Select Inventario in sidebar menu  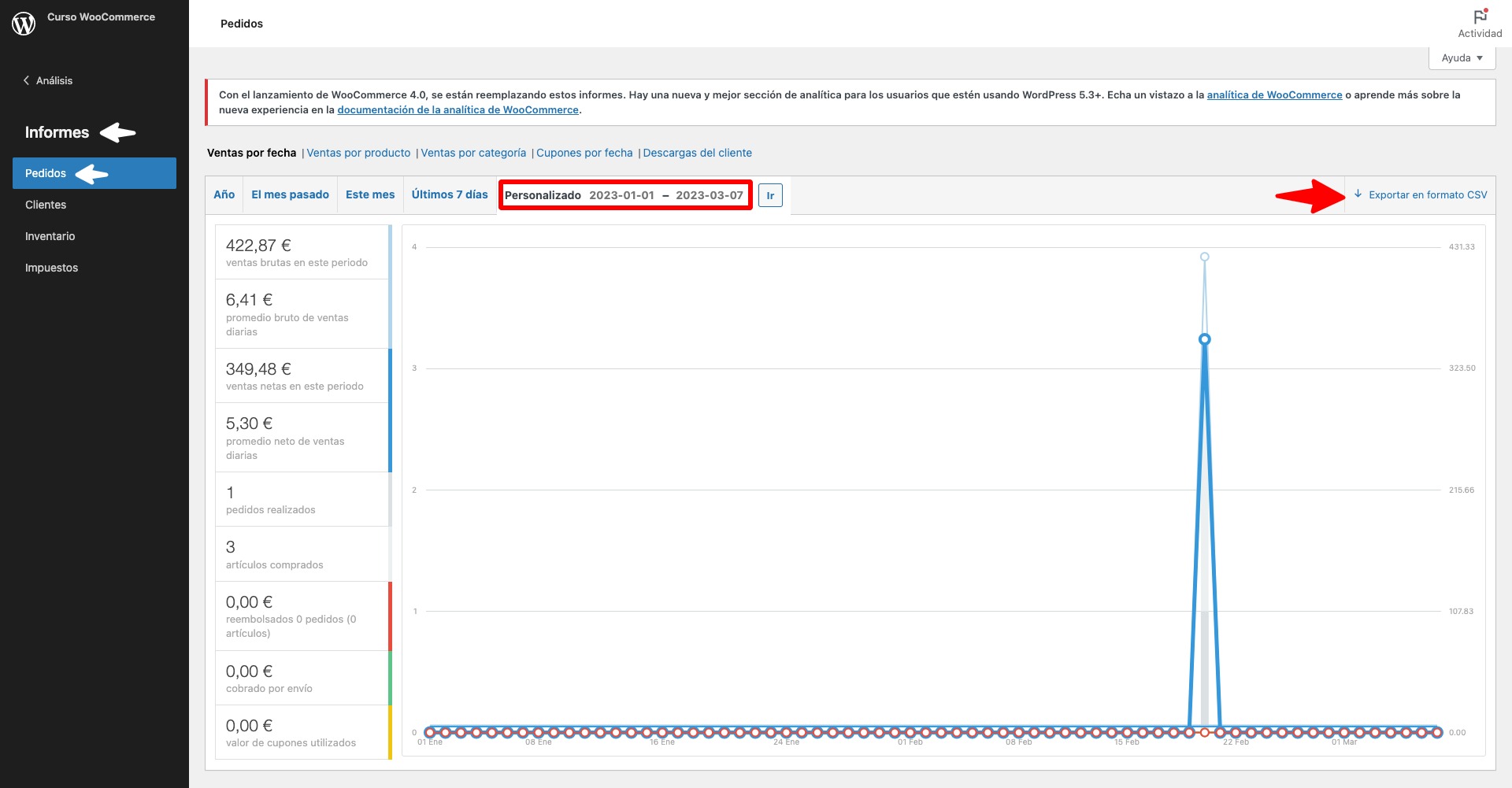(x=50, y=236)
